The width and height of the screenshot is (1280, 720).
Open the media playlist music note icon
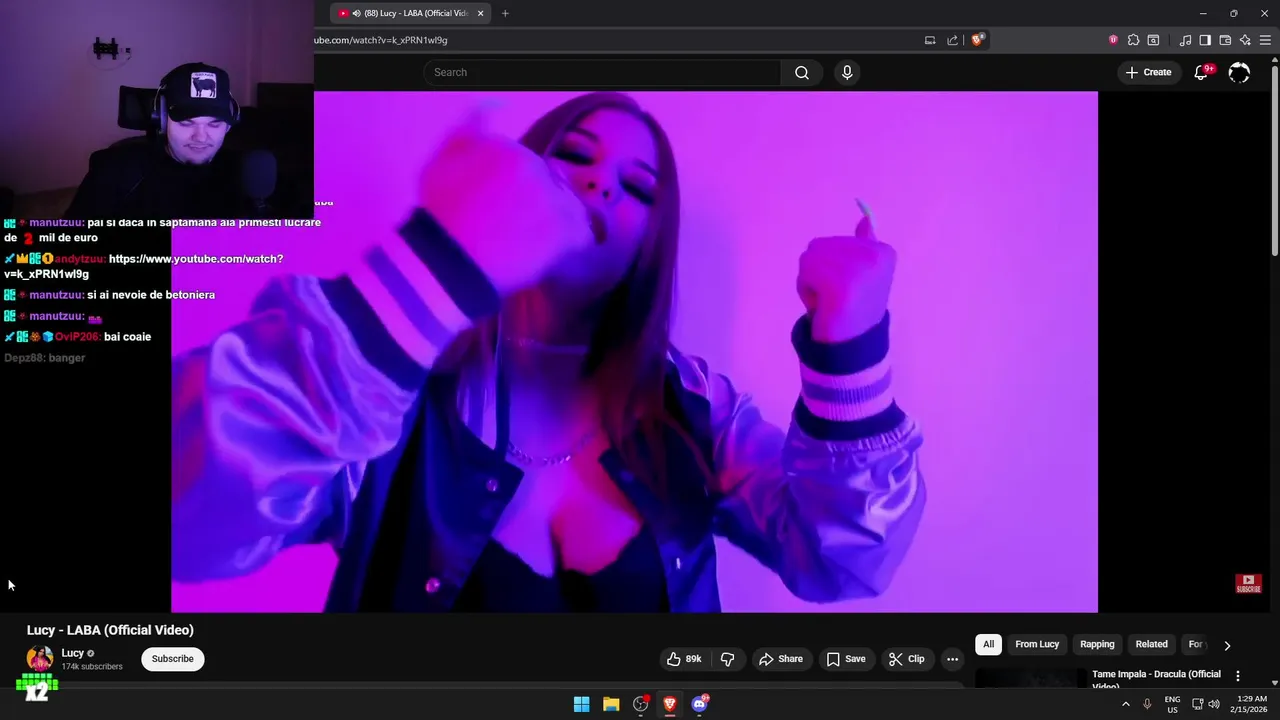click(x=1185, y=40)
